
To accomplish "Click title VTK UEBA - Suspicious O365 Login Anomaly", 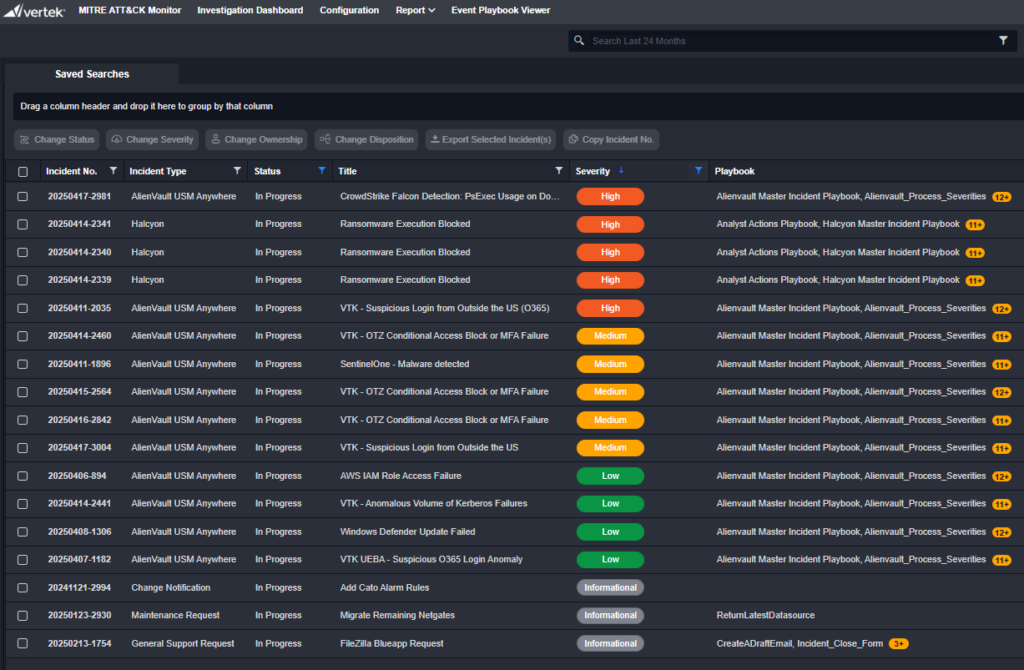I will pyautogui.click(x=431, y=560).
